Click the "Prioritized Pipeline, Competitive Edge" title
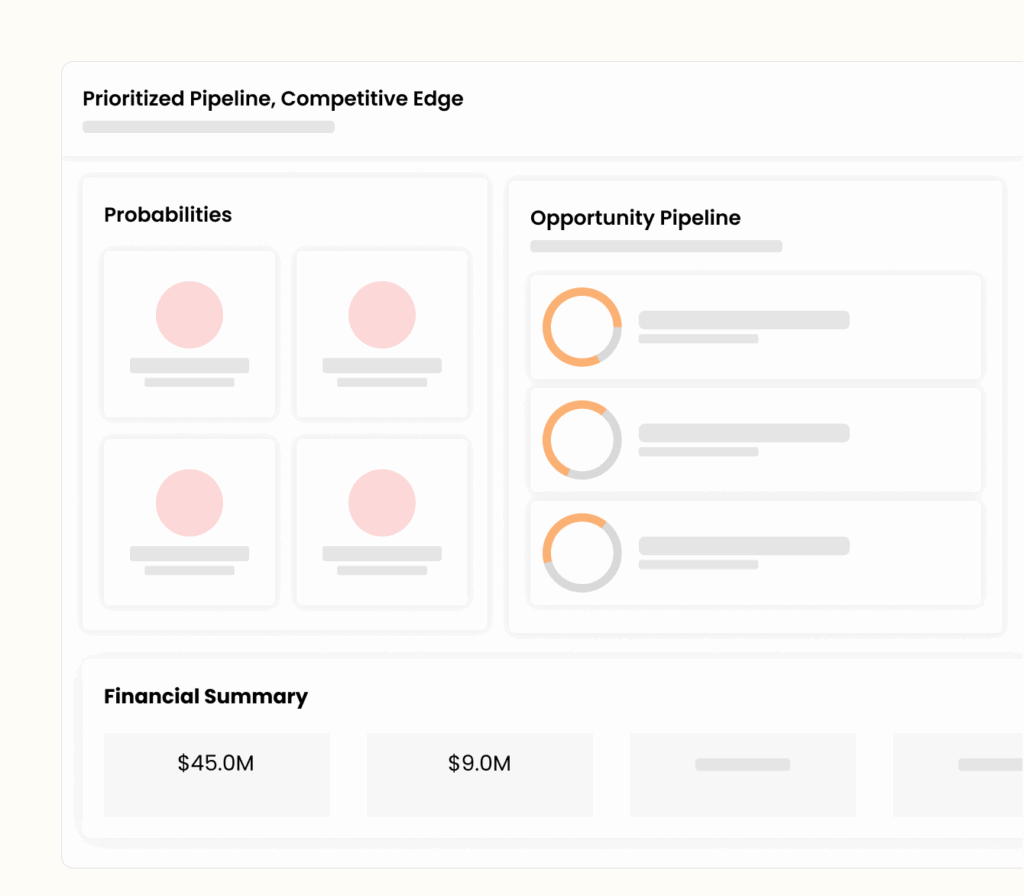1024x896 pixels. point(273,99)
